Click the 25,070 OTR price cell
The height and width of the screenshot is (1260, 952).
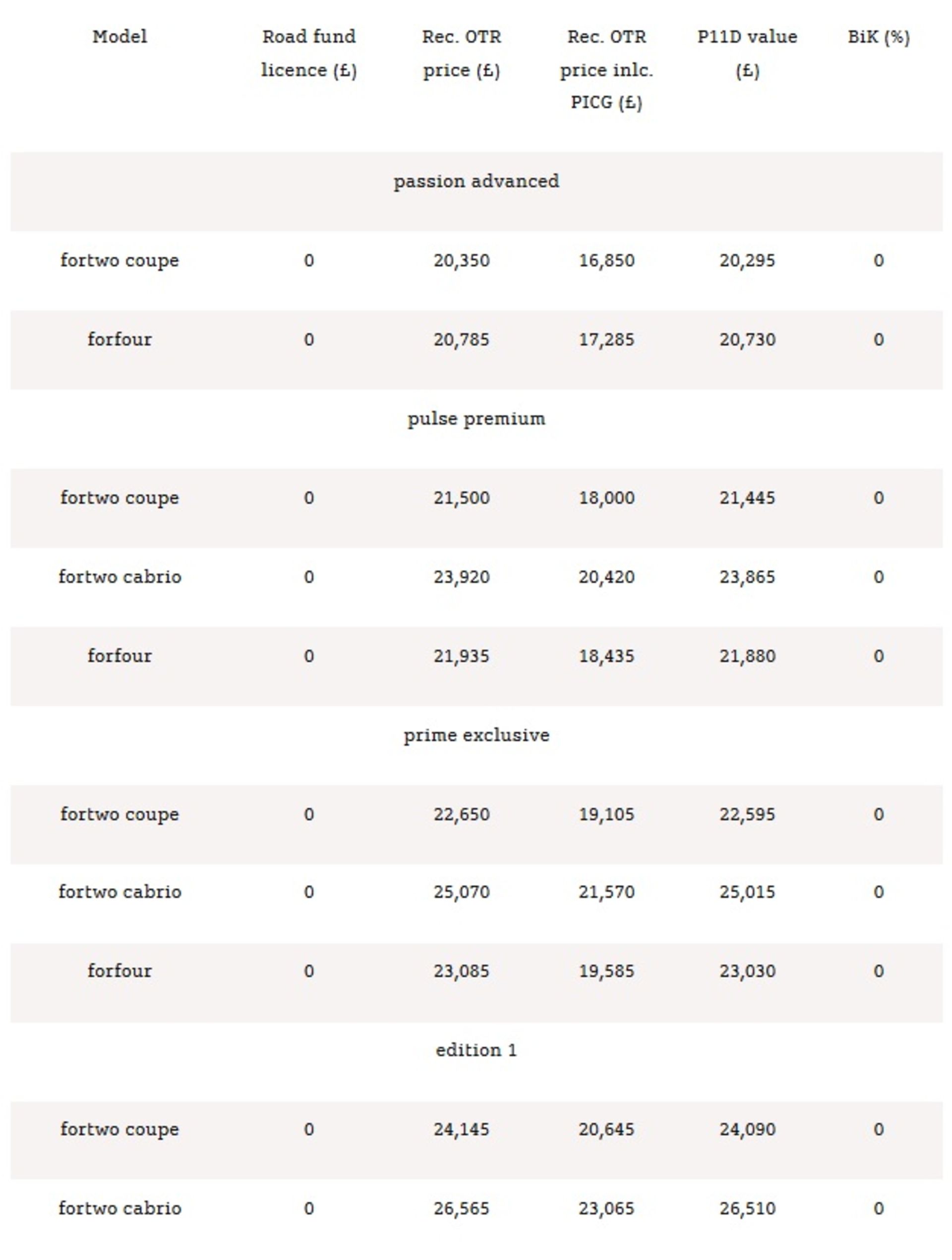461,891
